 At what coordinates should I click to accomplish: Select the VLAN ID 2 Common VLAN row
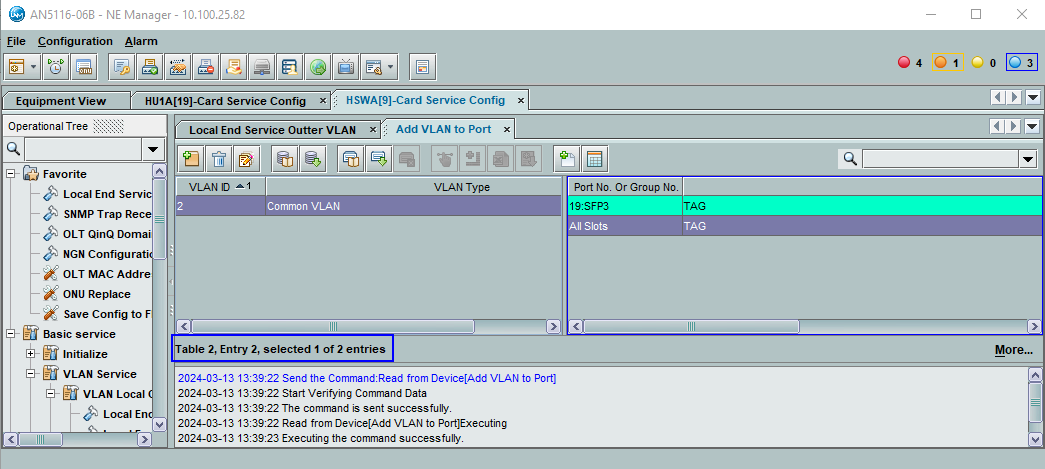coord(369,207)
